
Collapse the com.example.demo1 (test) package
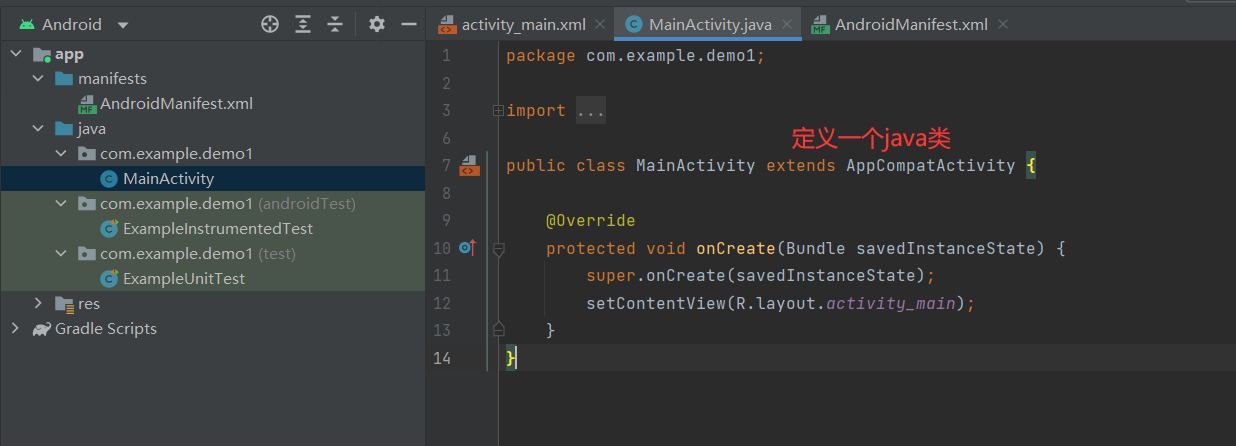pos(60,253)
